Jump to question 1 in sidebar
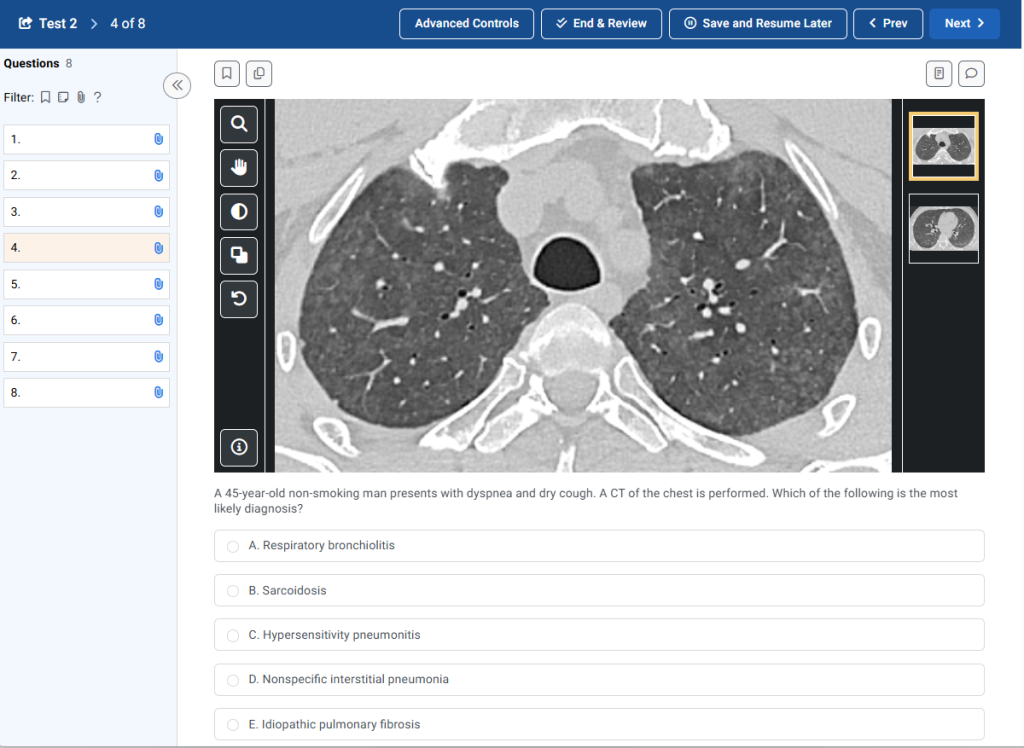 [x=86, y=140]
